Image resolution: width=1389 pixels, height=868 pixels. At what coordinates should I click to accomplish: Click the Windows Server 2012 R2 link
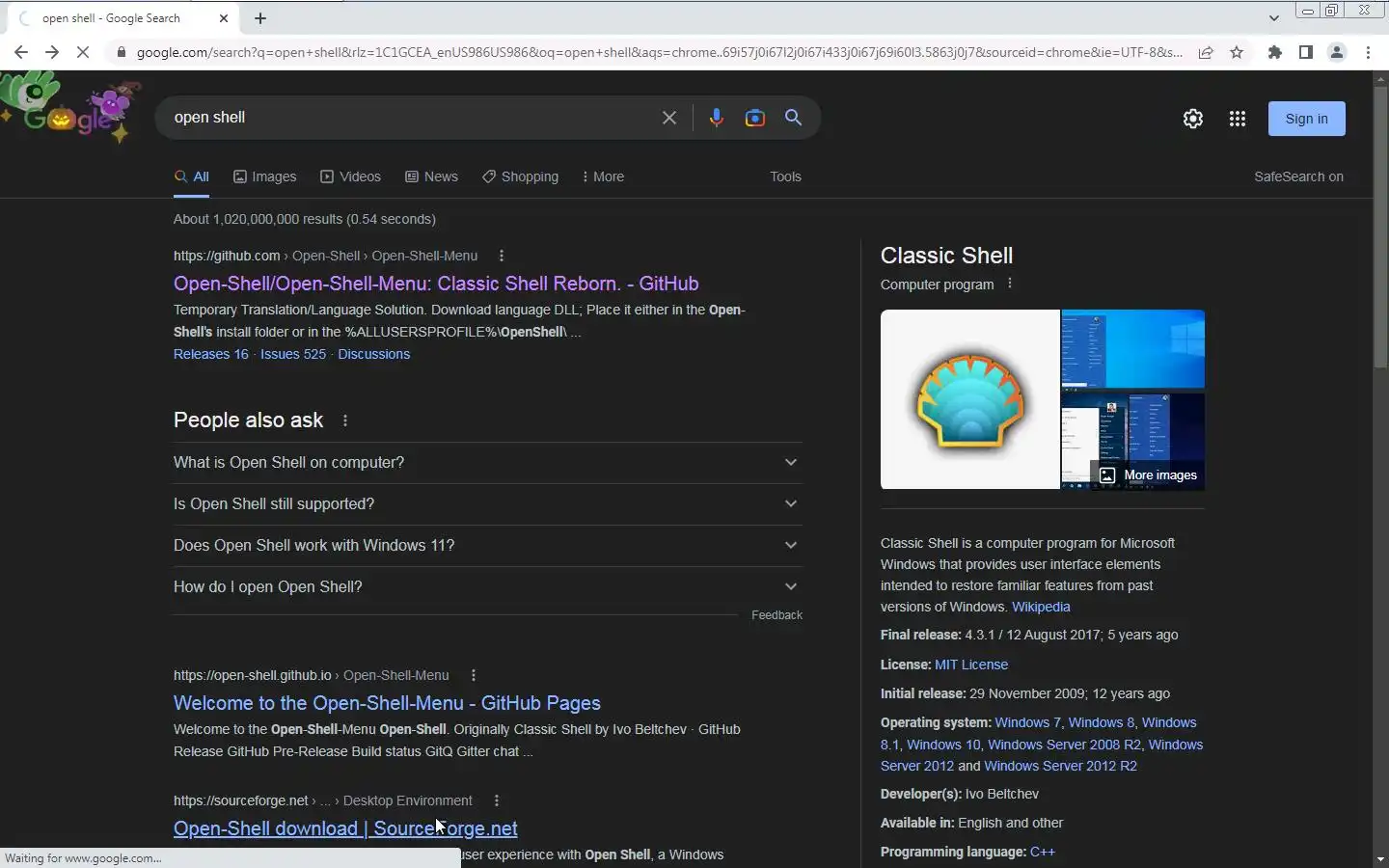click(1060, 766)
